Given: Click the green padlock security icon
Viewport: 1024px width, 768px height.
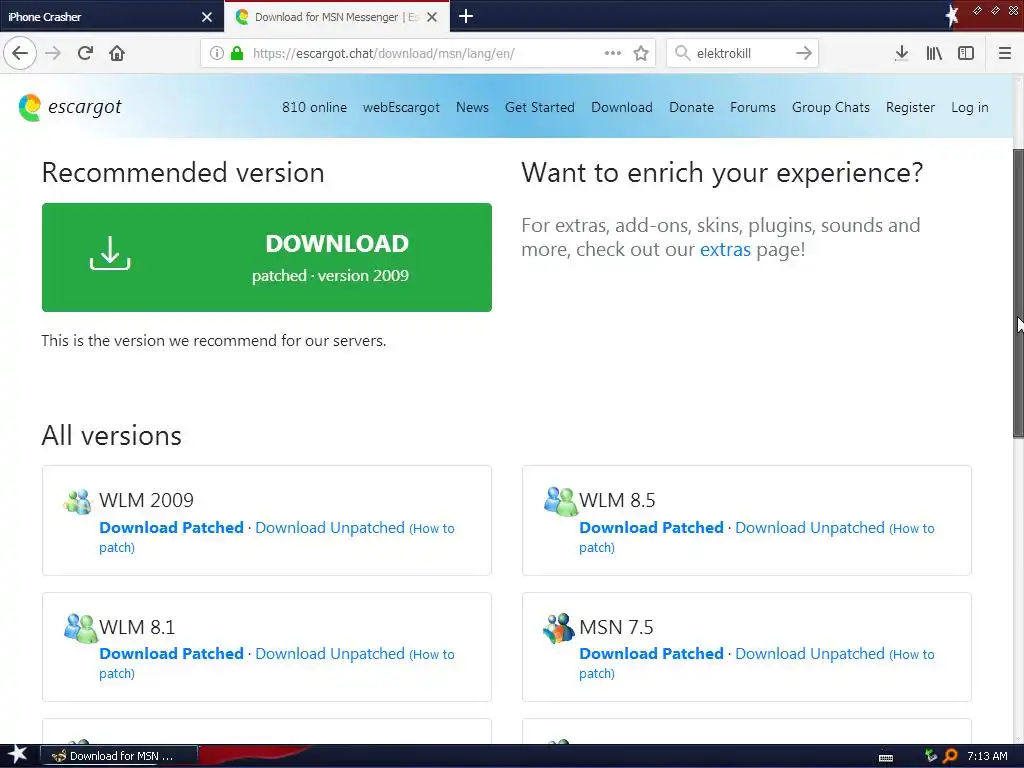Looking at the screenshot, I should 237,53.
